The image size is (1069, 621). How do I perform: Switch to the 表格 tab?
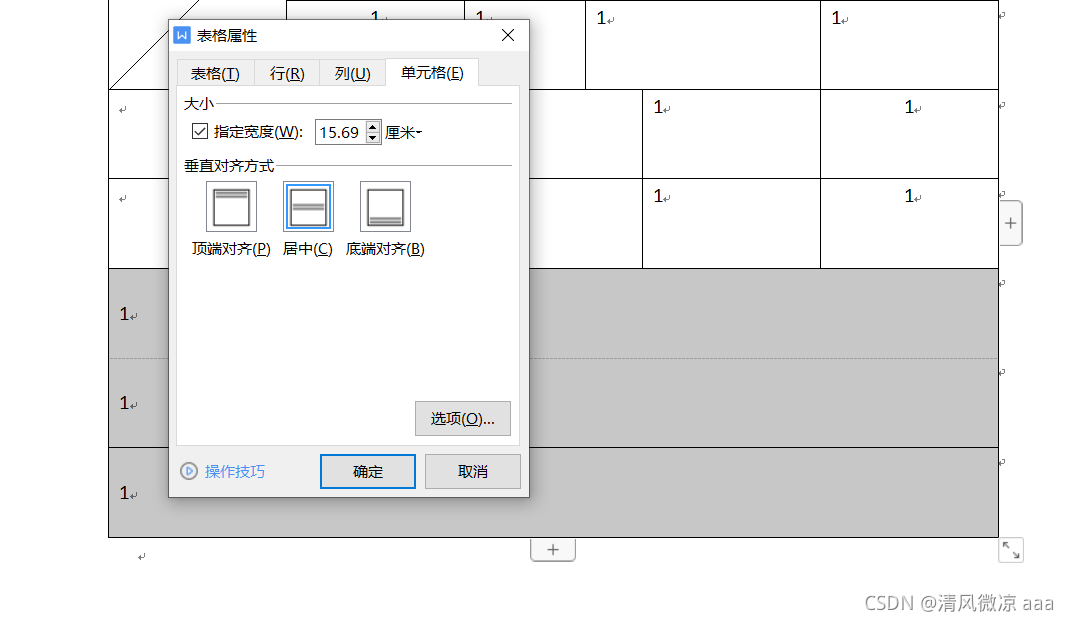(213, 72)
